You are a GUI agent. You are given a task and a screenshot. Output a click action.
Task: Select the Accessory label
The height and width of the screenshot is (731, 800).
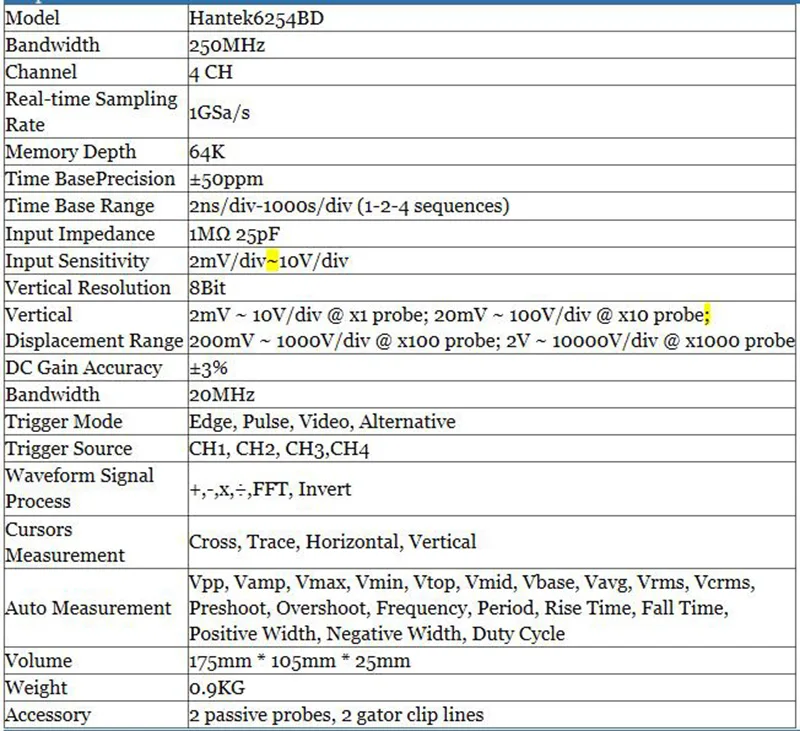[47, 715]
